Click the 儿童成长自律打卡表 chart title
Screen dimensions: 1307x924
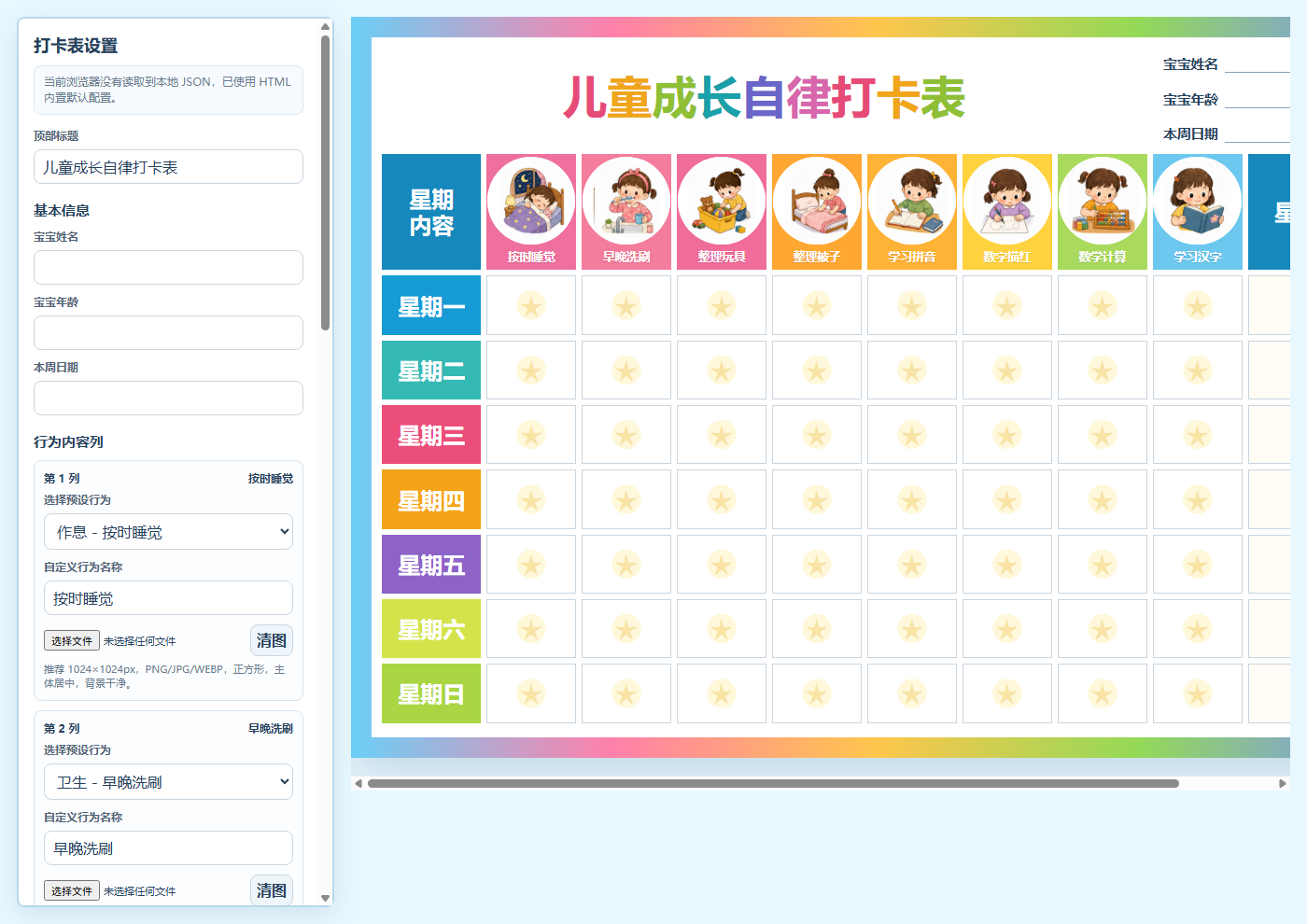764,98
